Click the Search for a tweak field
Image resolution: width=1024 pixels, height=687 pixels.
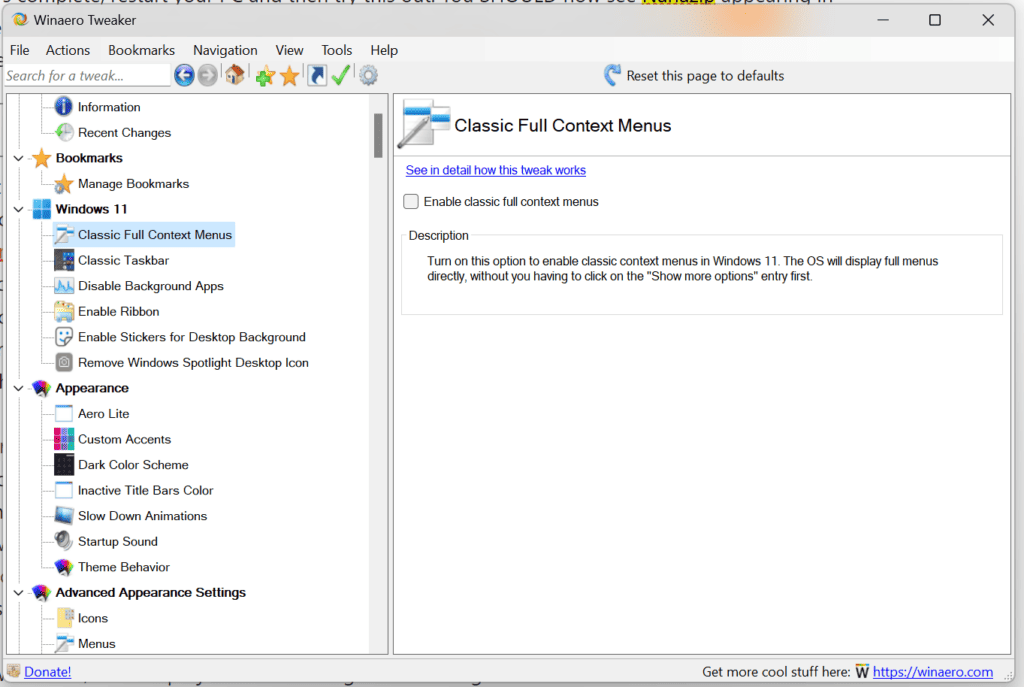coord(87,76)
